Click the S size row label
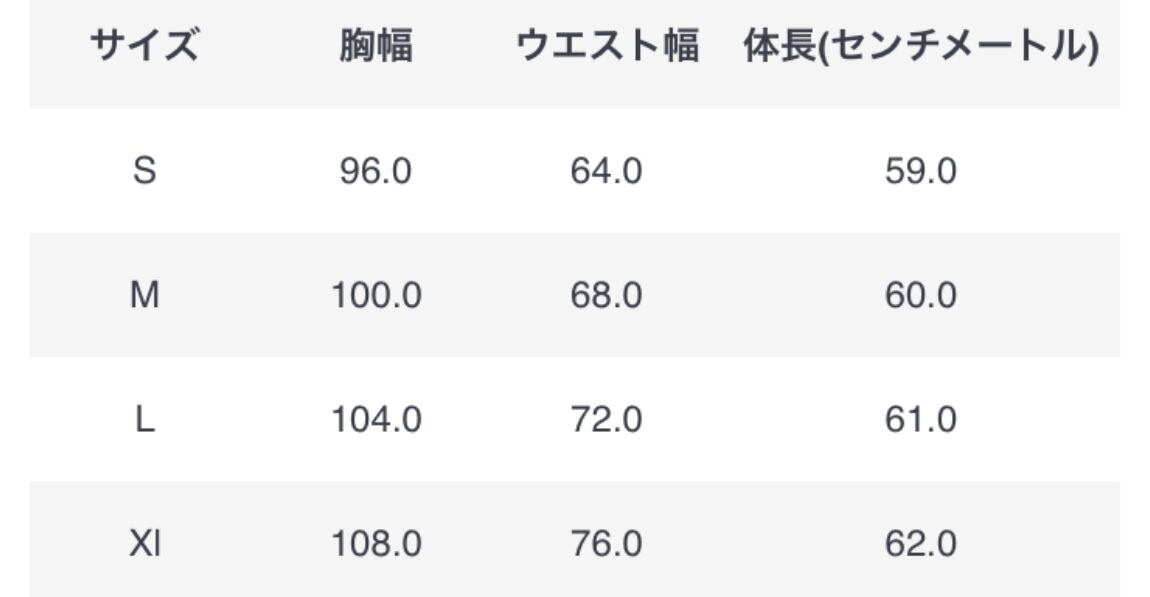 tap(145, 171)
